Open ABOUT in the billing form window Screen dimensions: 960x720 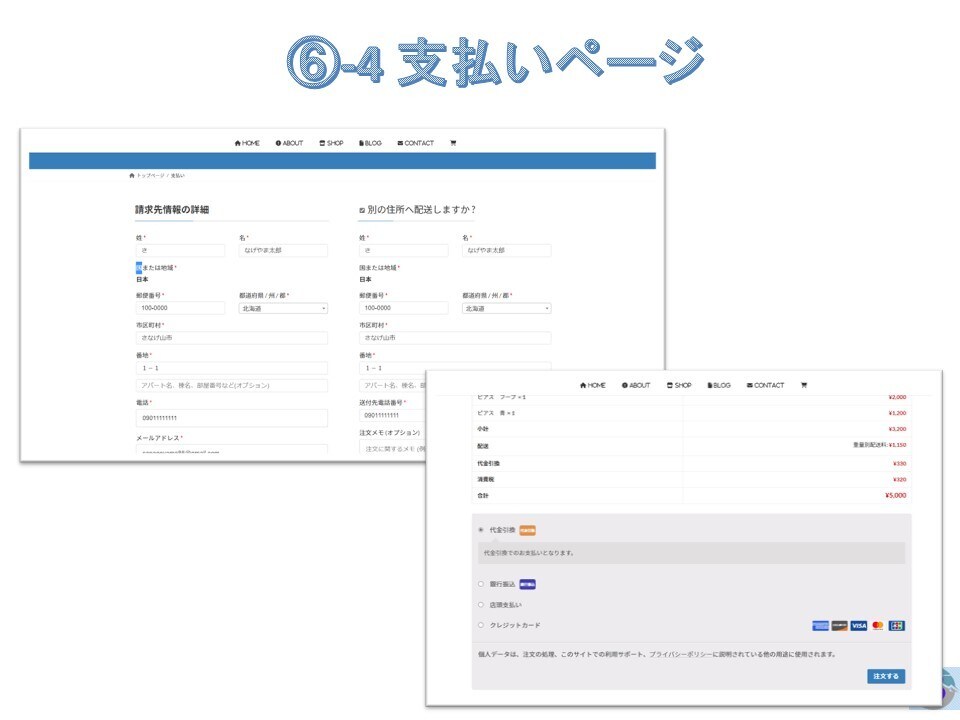[x=290, y=143]
